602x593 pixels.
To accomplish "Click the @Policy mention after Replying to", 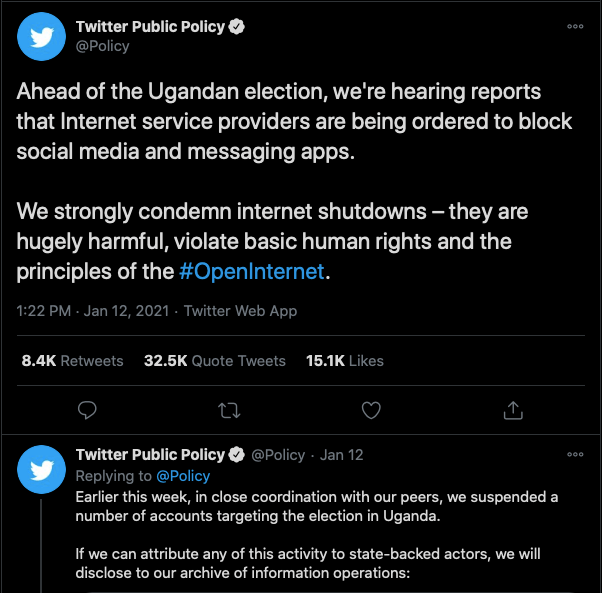I will (183, 476).
